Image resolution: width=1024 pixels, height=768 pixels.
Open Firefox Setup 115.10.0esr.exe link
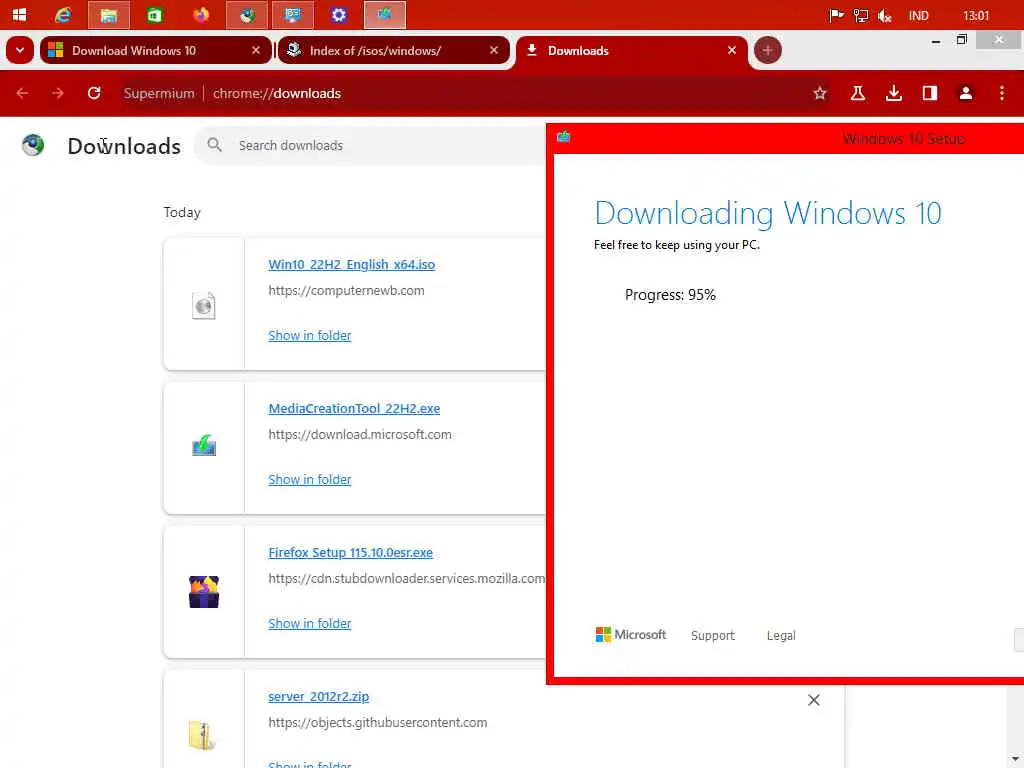tap(350, 552)
